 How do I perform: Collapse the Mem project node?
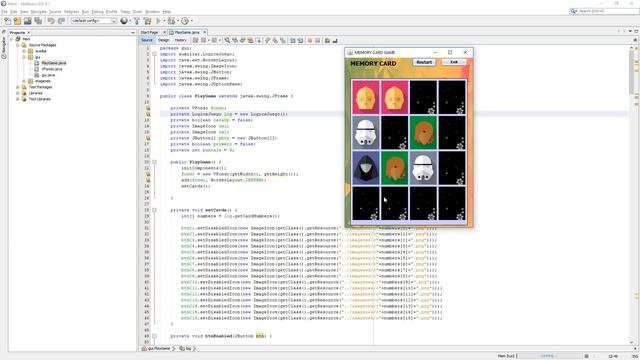11,39
